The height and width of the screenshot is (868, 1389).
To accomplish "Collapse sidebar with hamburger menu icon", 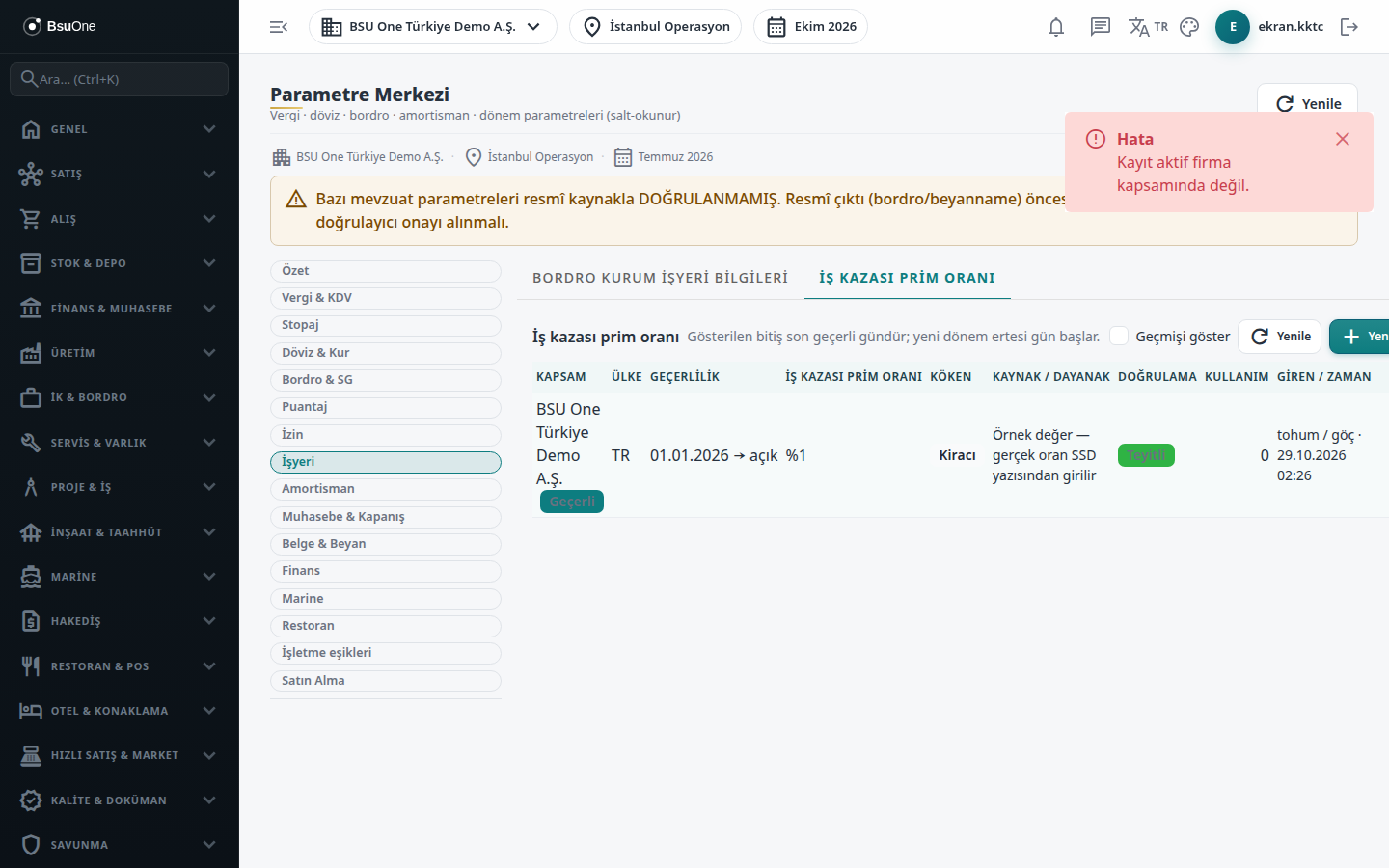I will (279, 27).
